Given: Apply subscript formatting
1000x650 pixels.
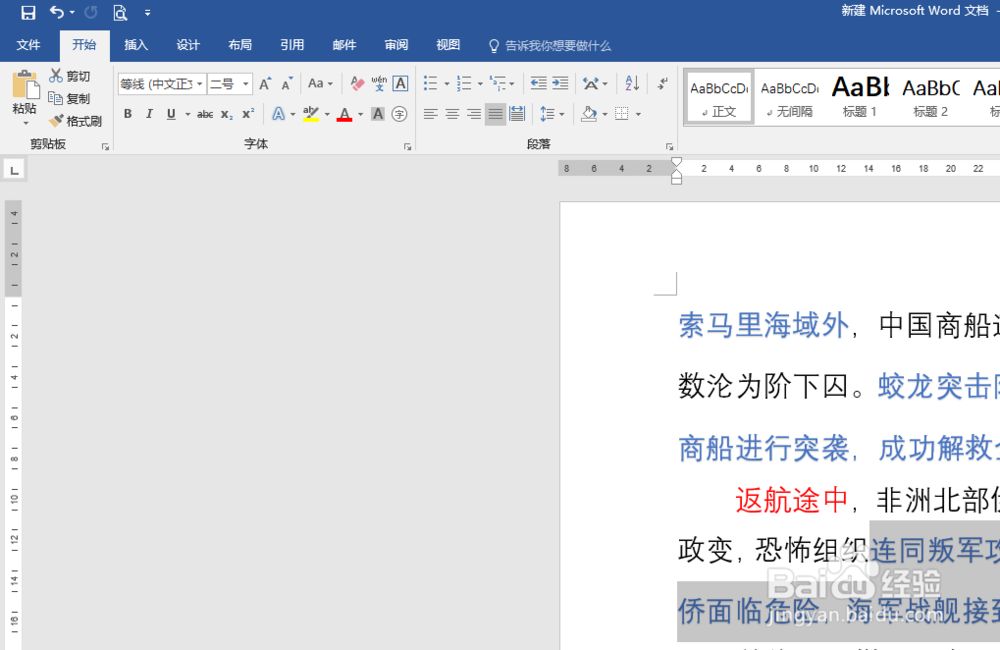Looking at the screenshot, I should 225,113.
